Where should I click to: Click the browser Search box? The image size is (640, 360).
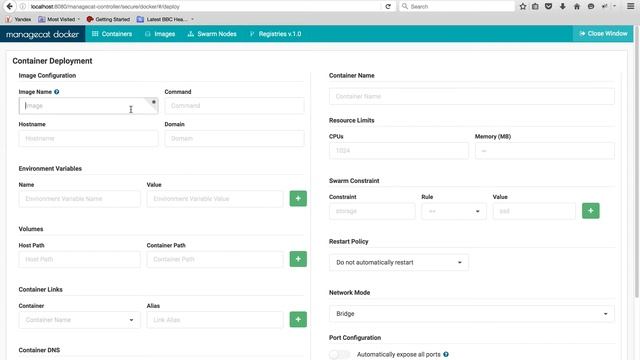(456, 7)
